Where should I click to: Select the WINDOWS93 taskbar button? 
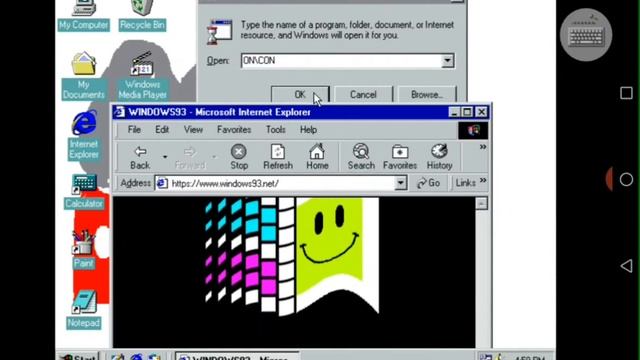pos(238,356)
